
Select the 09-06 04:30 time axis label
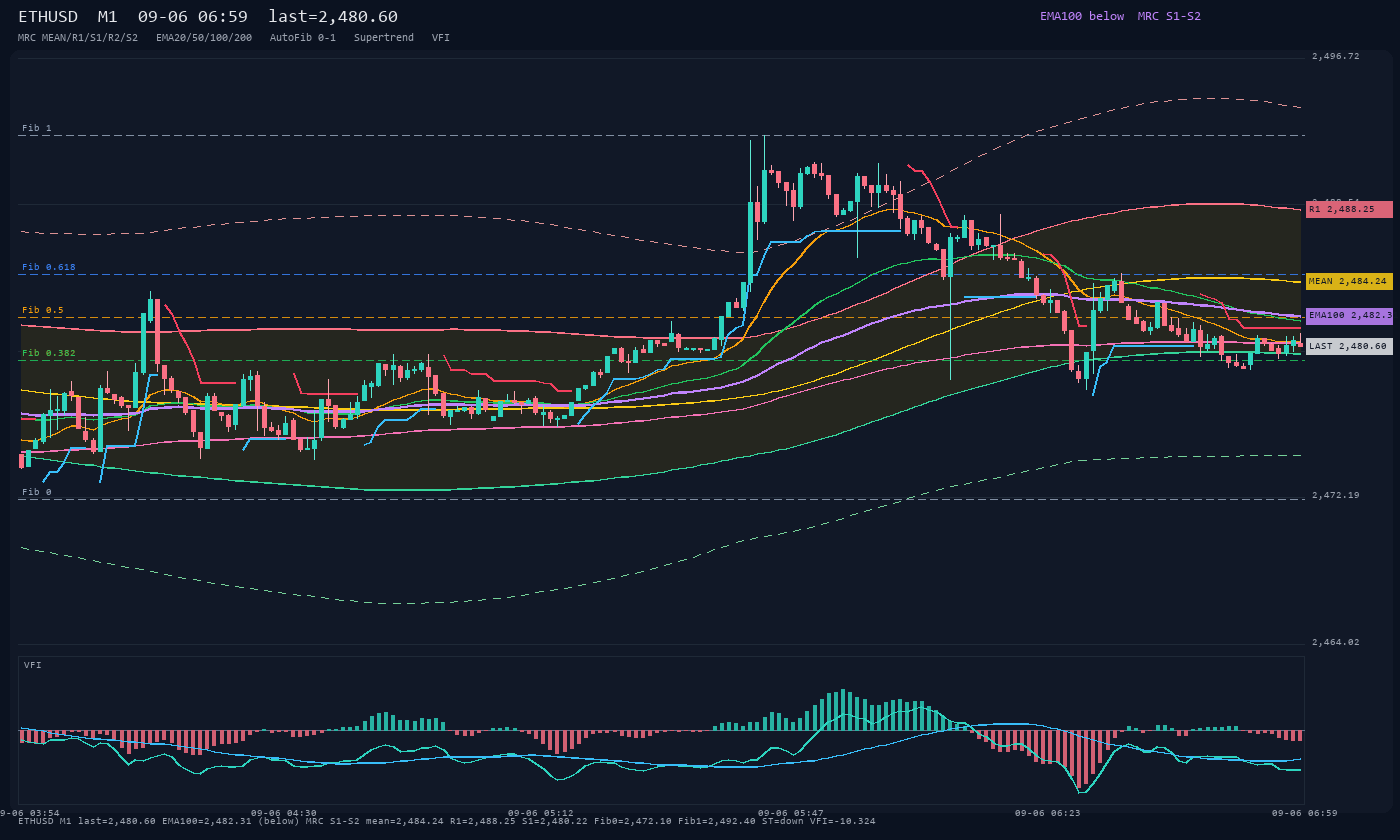284,813
